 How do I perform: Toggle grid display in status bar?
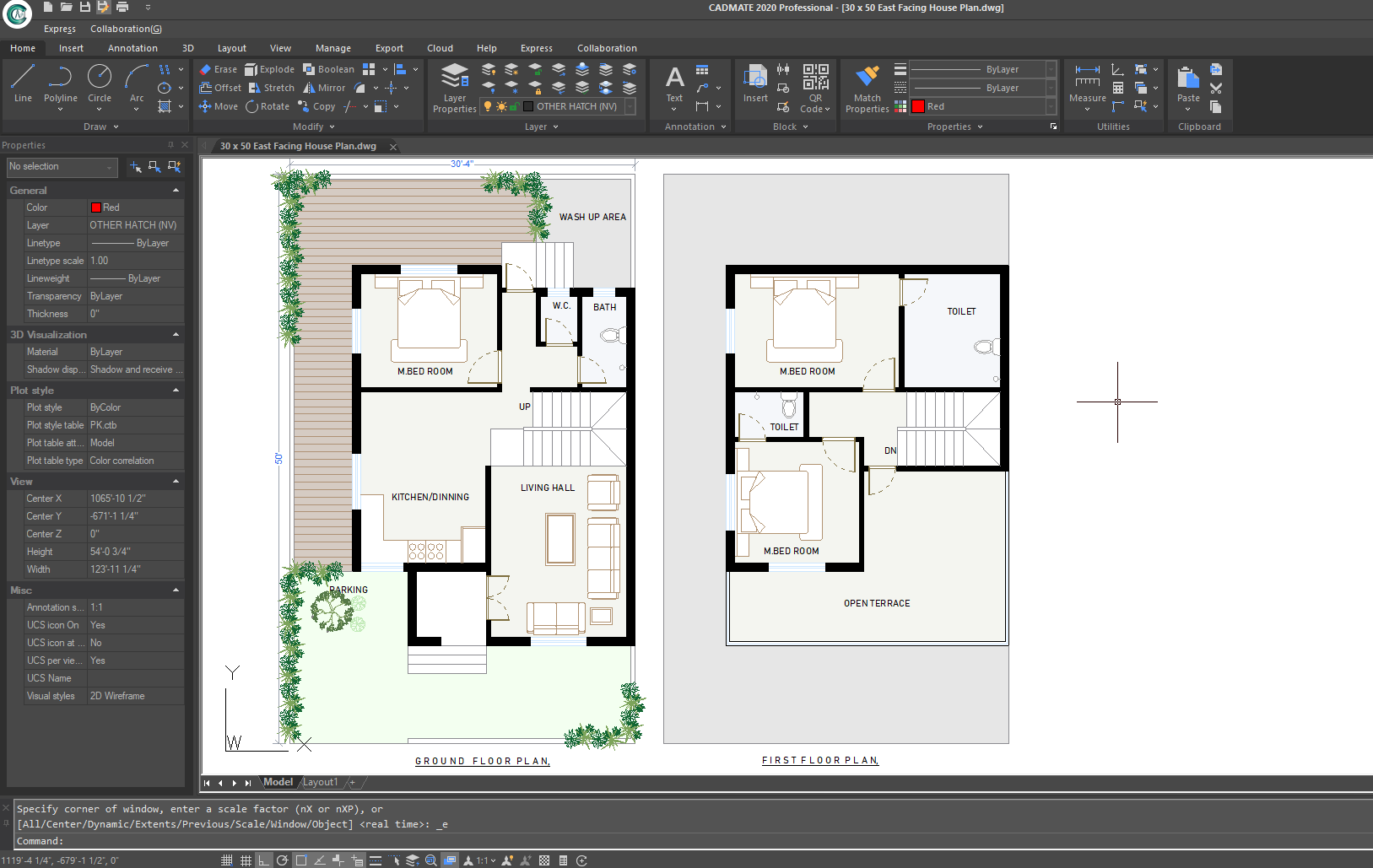(246, 860)
